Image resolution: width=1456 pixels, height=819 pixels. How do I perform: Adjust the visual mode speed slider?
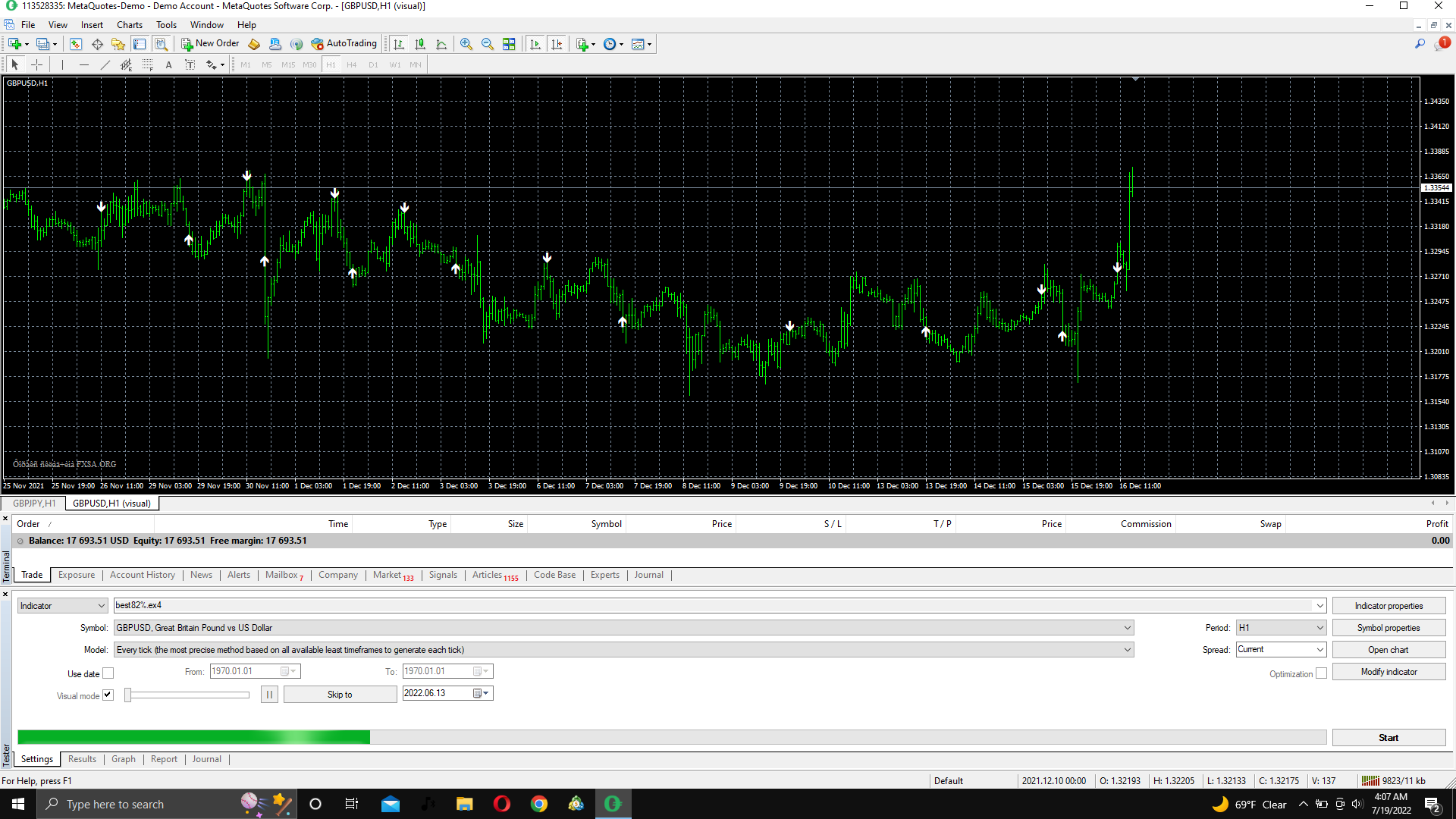coord(129,695)
